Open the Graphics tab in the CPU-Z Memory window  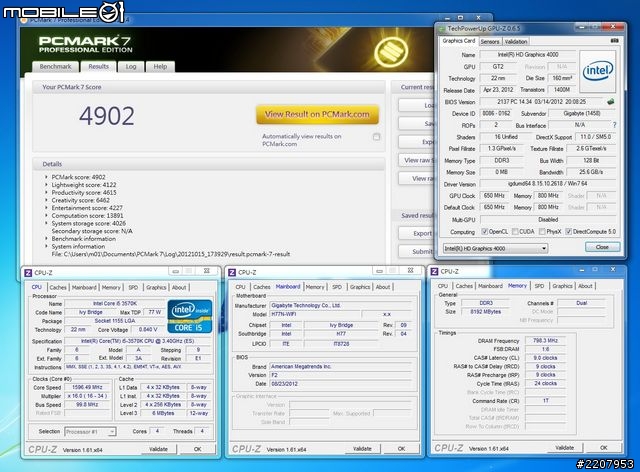(562, 286)
